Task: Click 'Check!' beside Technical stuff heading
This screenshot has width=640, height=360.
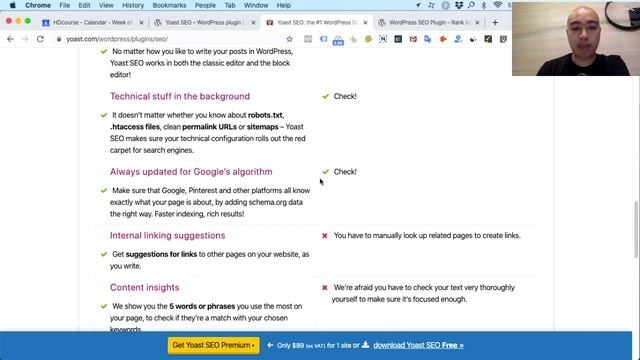Action: [345, 96]
